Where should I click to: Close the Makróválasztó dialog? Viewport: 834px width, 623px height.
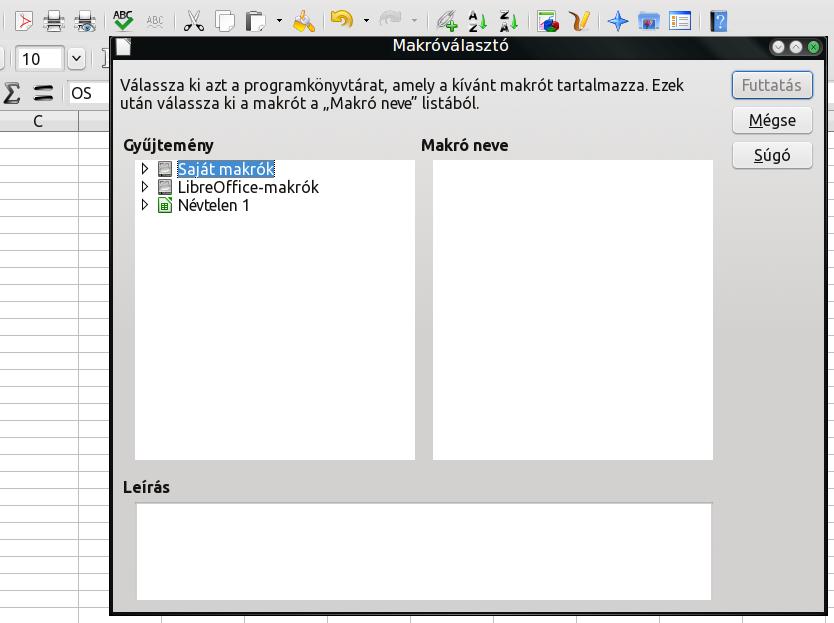[813, 47]
